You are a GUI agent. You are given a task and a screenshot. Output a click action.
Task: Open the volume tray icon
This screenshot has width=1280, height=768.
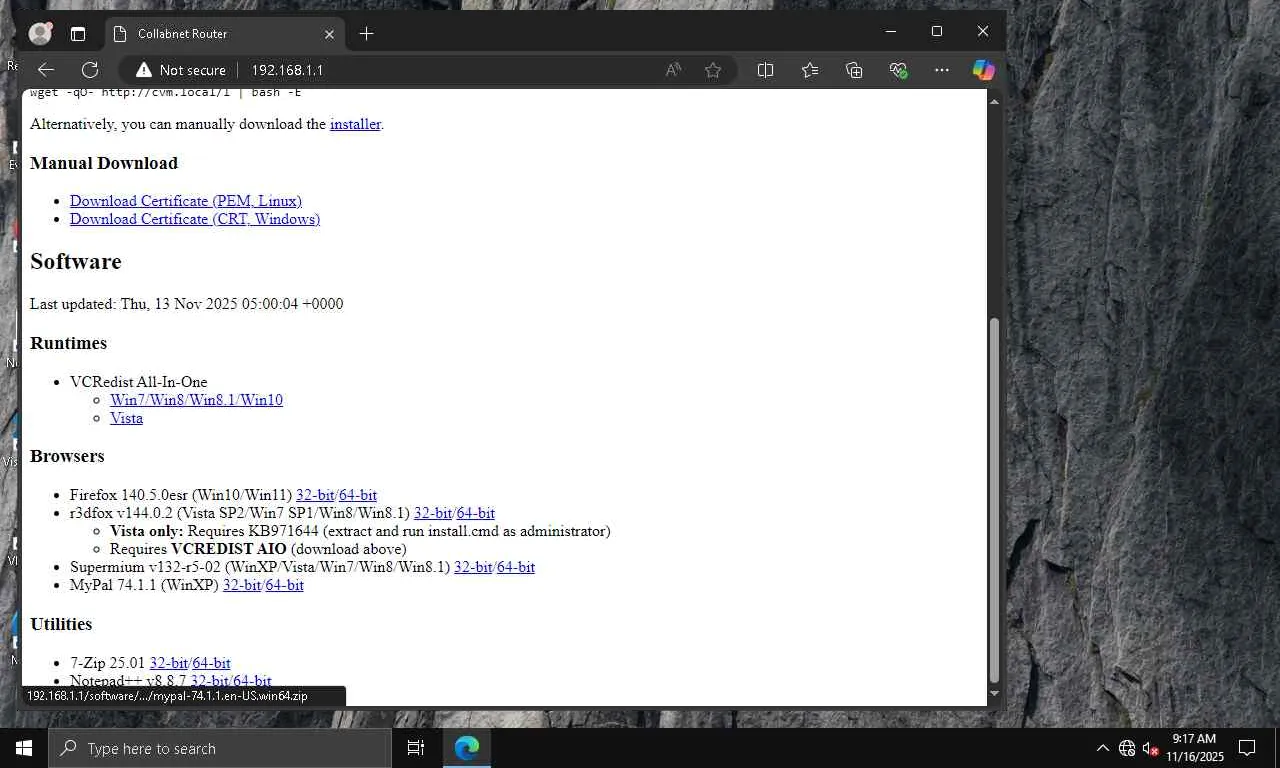pyautogui.click(x=1150, y=748)
